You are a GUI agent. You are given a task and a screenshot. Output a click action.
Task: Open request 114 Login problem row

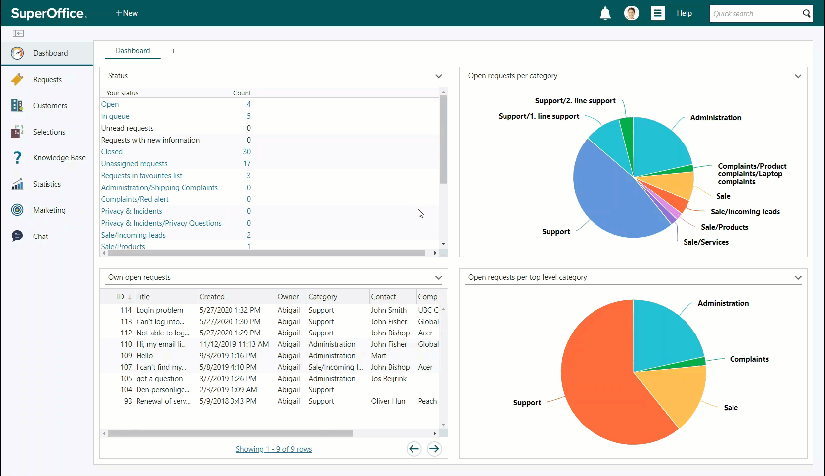coord(271,310)
